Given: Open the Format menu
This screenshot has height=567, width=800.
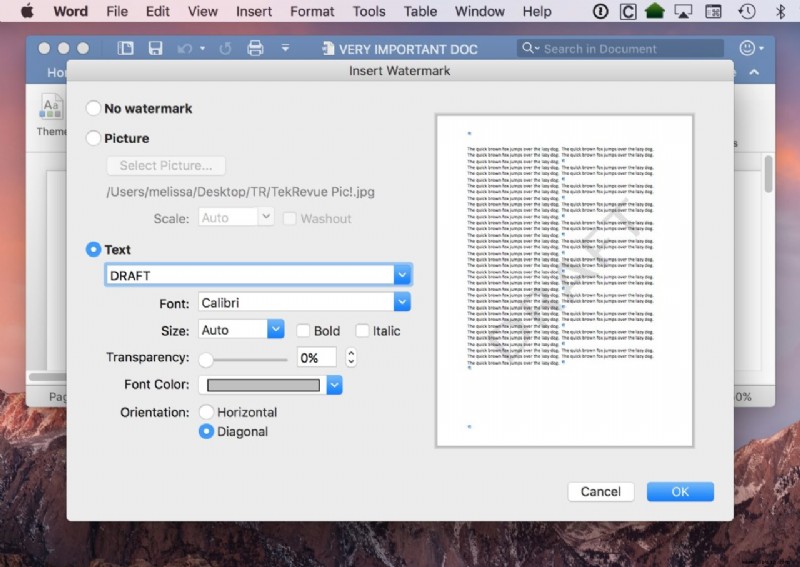Looking at the screenshot, I should 312,11.
